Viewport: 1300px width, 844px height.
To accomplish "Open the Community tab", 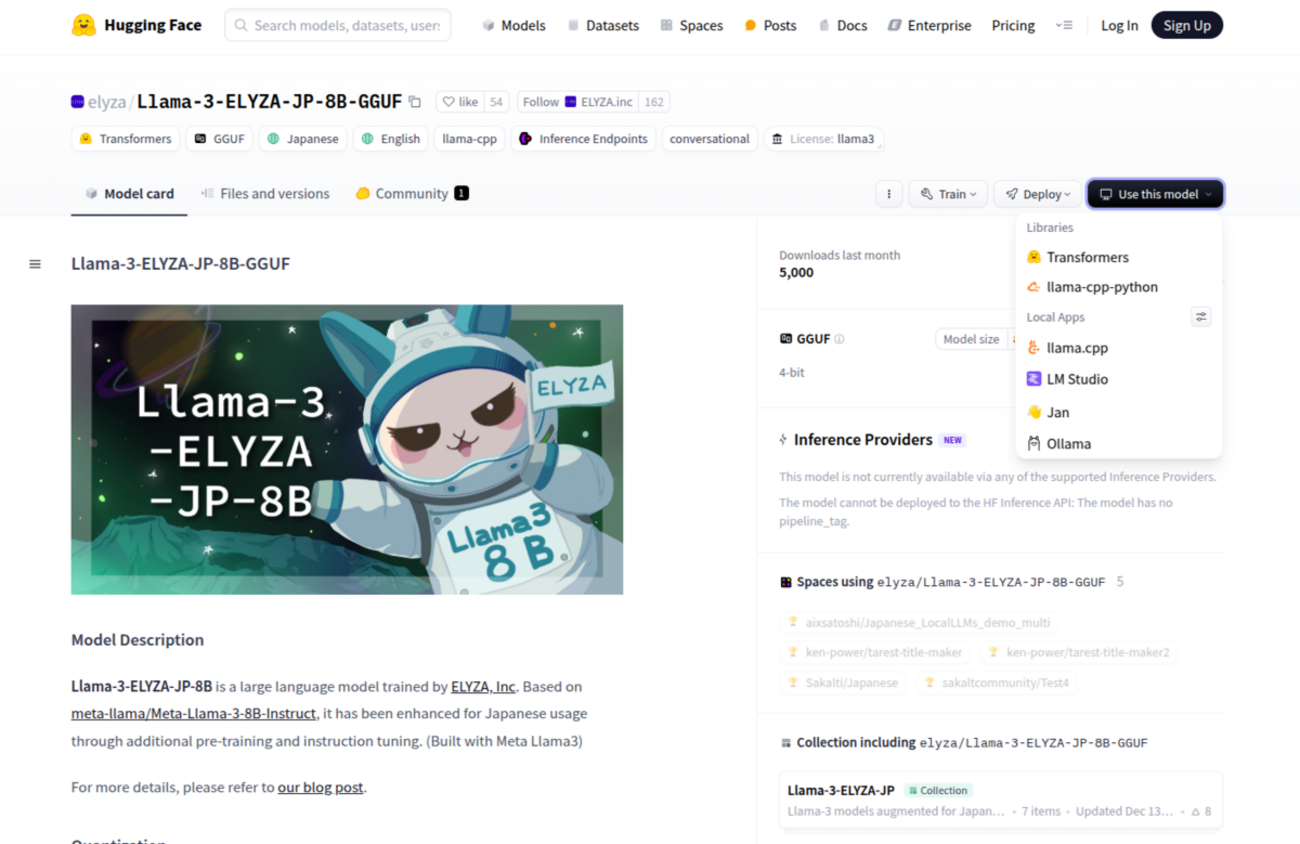I will pos(412,194).
